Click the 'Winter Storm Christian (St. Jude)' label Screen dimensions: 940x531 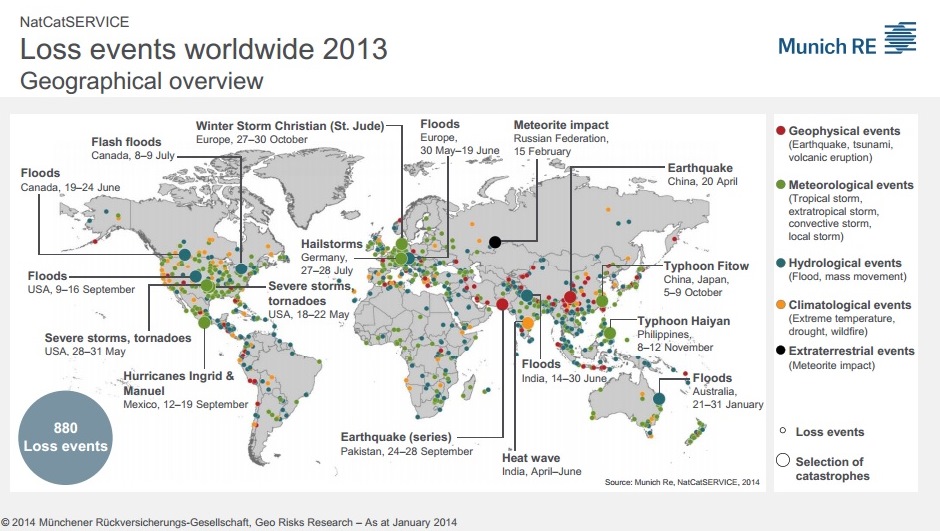point(290,126)
